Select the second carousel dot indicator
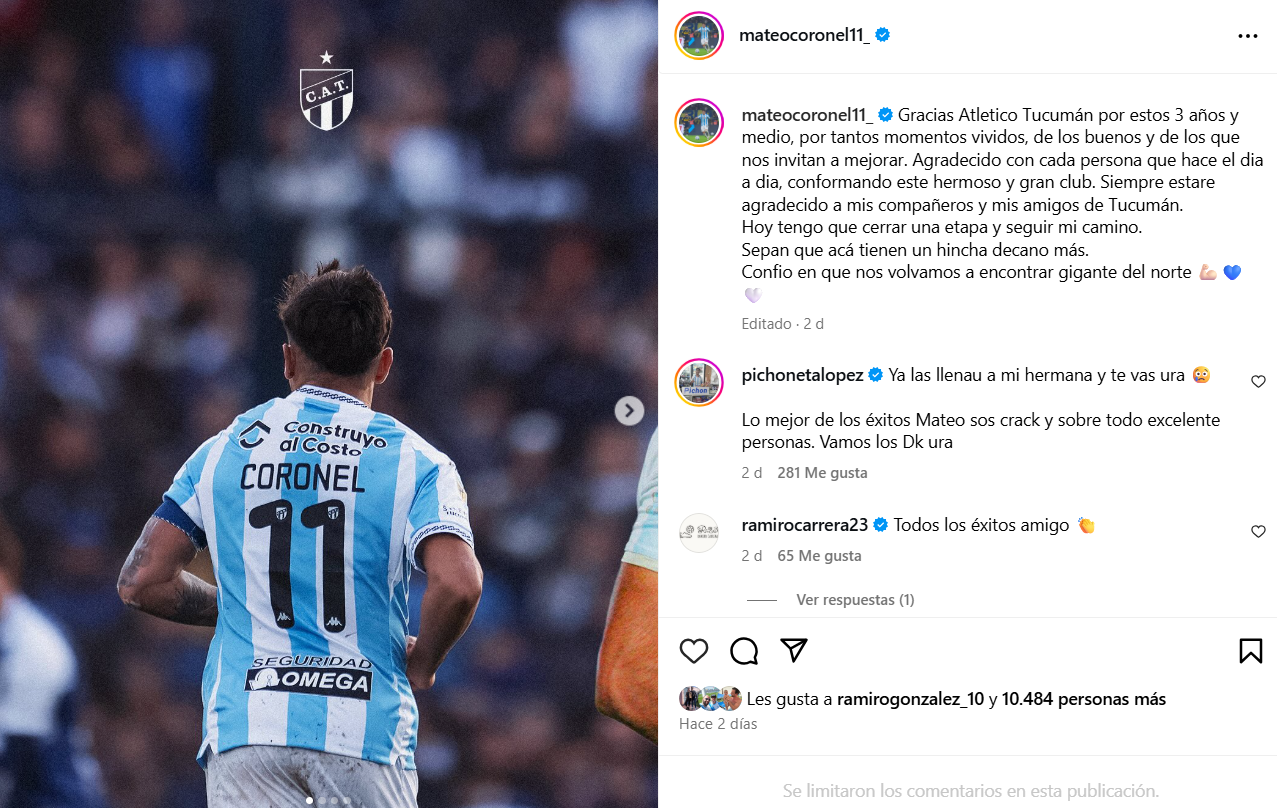Screen dimensions: 1277x808 [322, 800]
